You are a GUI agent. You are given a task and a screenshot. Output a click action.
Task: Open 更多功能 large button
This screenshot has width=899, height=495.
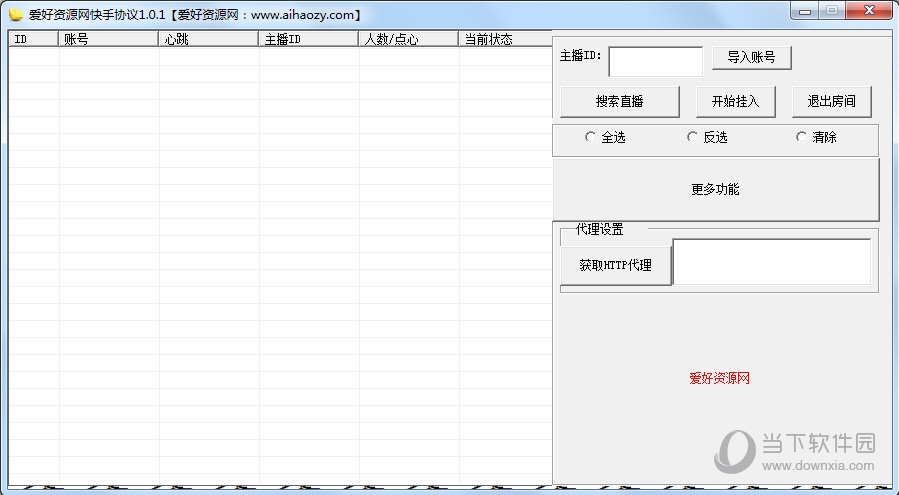716,189
